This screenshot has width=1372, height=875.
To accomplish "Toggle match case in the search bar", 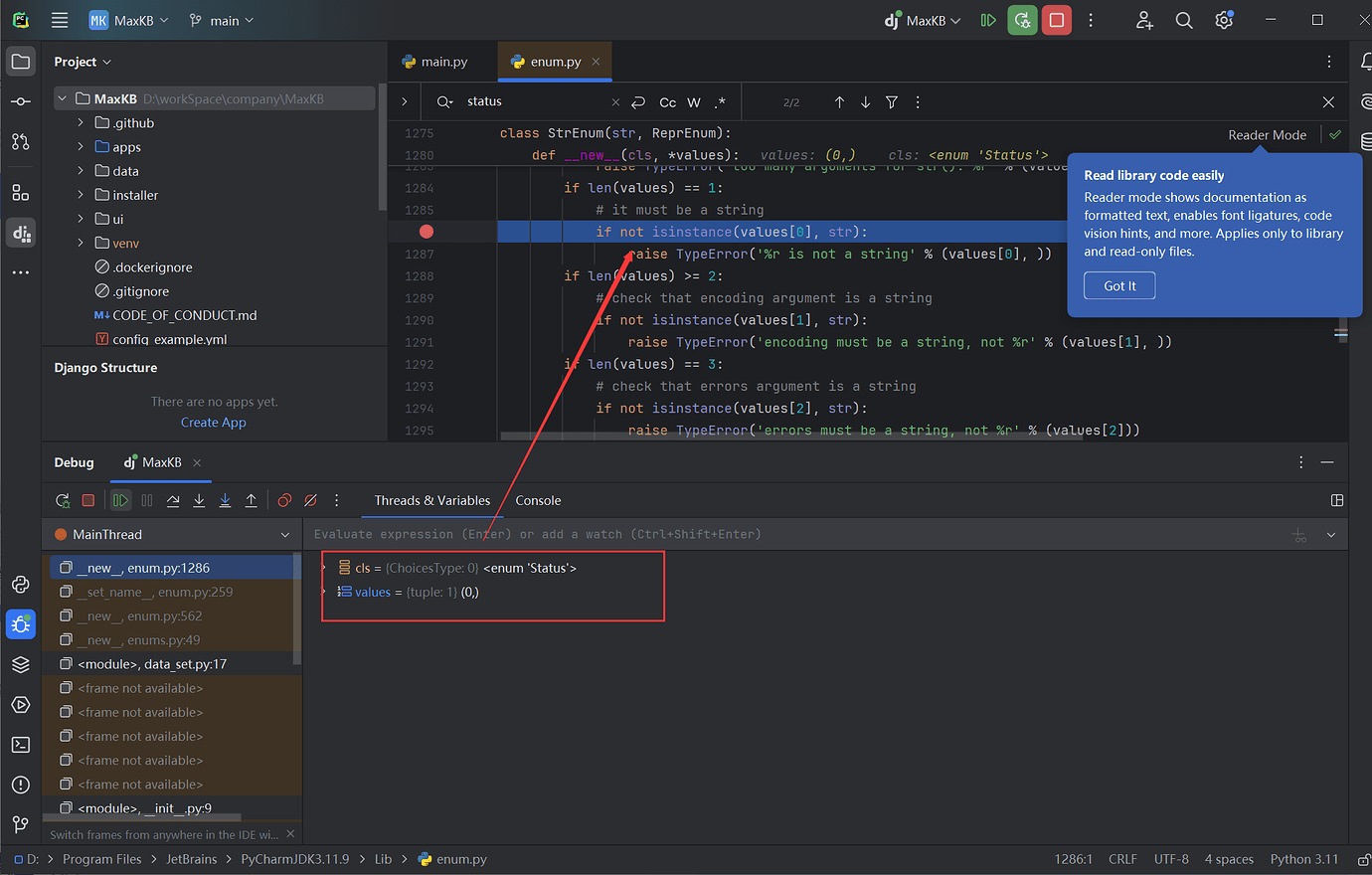I will pyautogui.click(x=666, y=101).
